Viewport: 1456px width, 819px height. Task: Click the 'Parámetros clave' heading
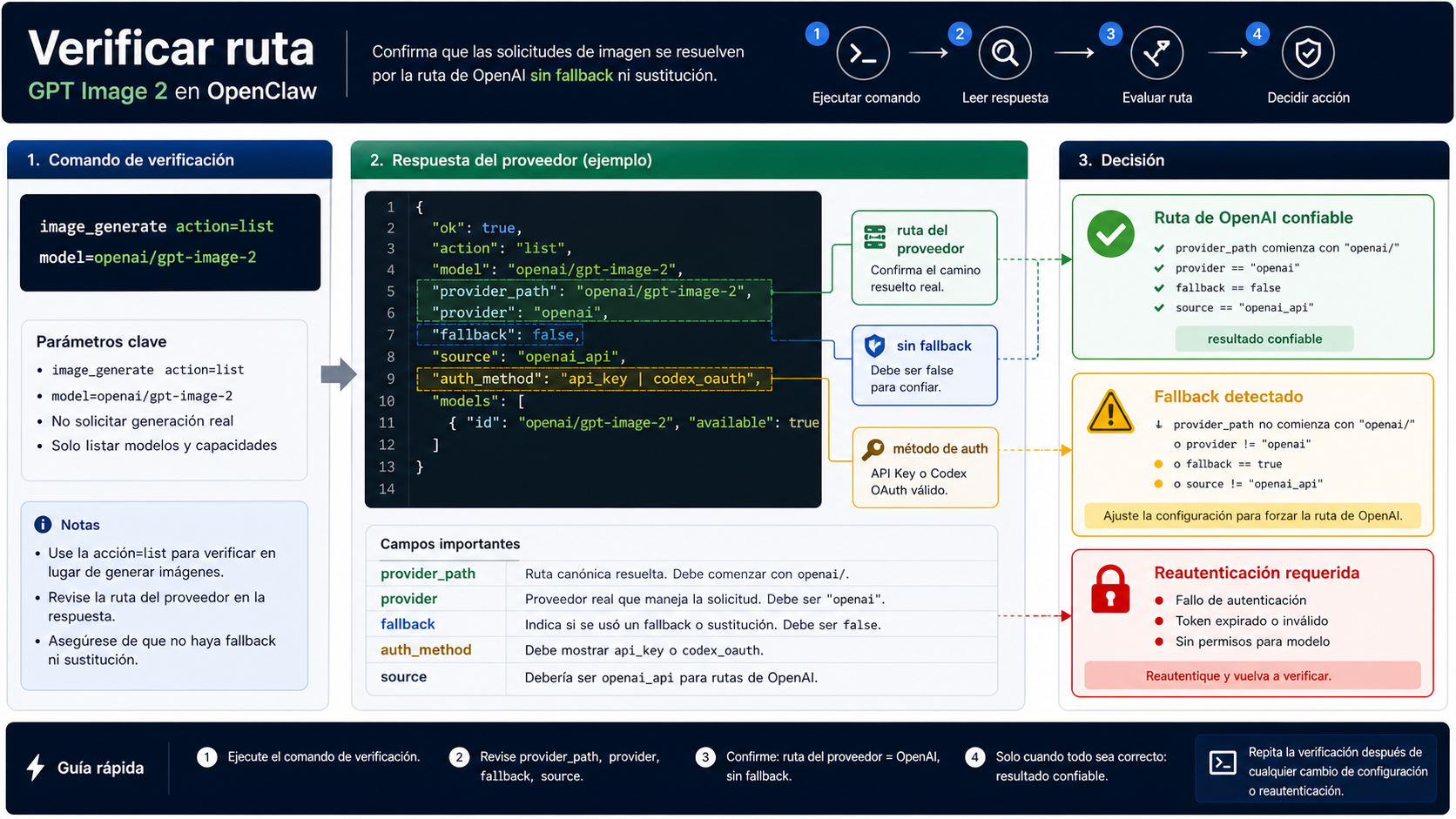[x=101, y=342]
